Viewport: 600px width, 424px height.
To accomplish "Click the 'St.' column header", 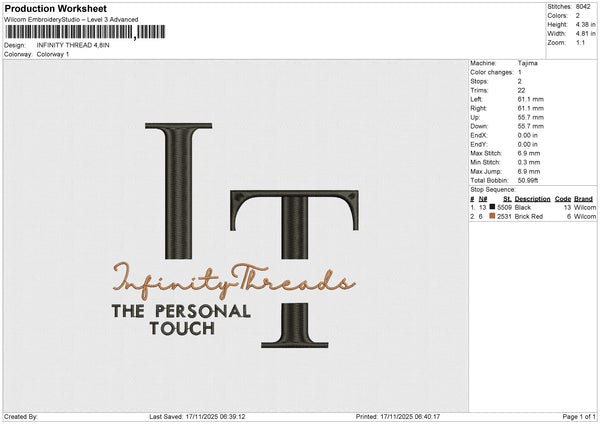I will (x=507, y=199).
